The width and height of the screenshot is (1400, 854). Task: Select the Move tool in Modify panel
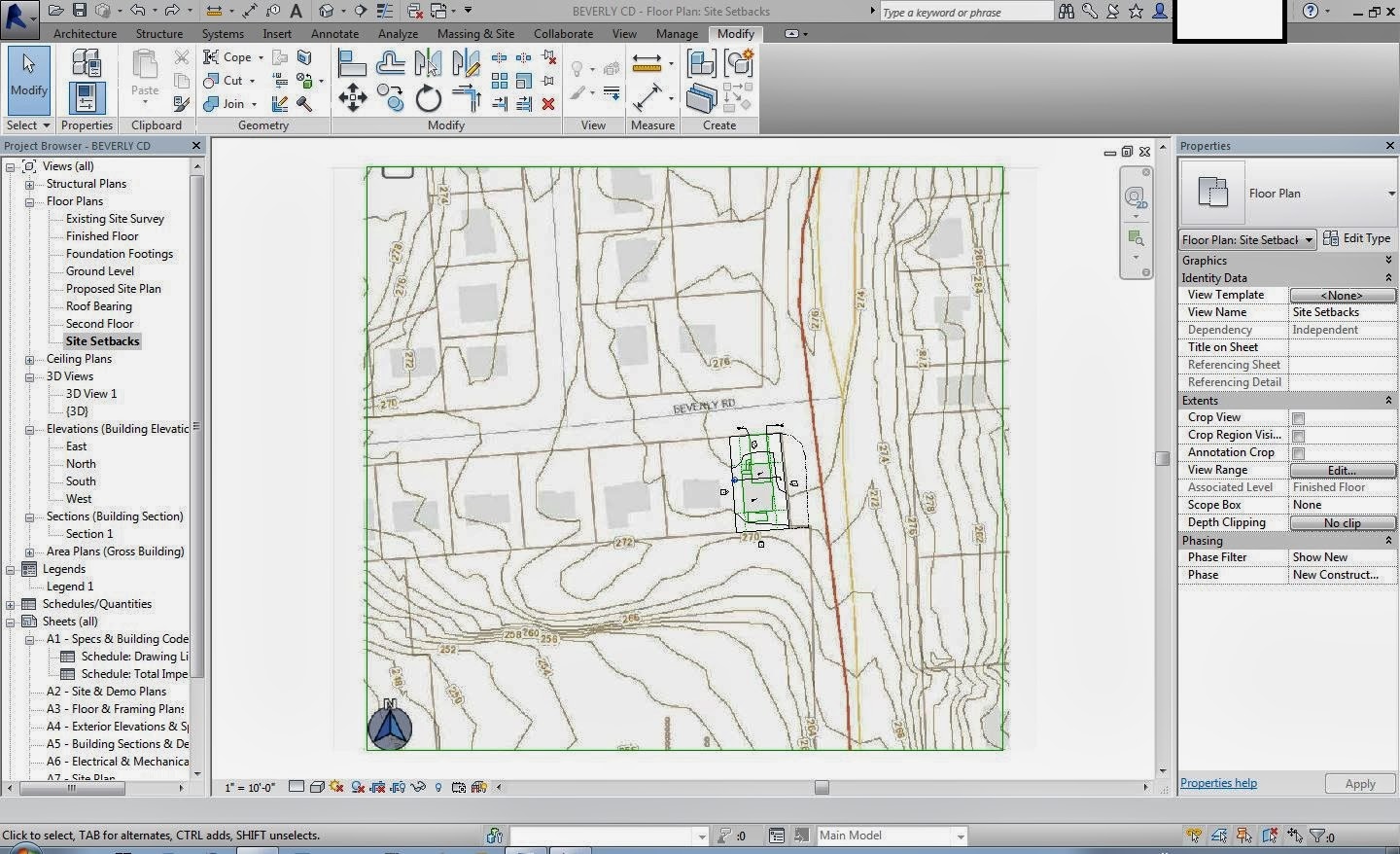353,97
